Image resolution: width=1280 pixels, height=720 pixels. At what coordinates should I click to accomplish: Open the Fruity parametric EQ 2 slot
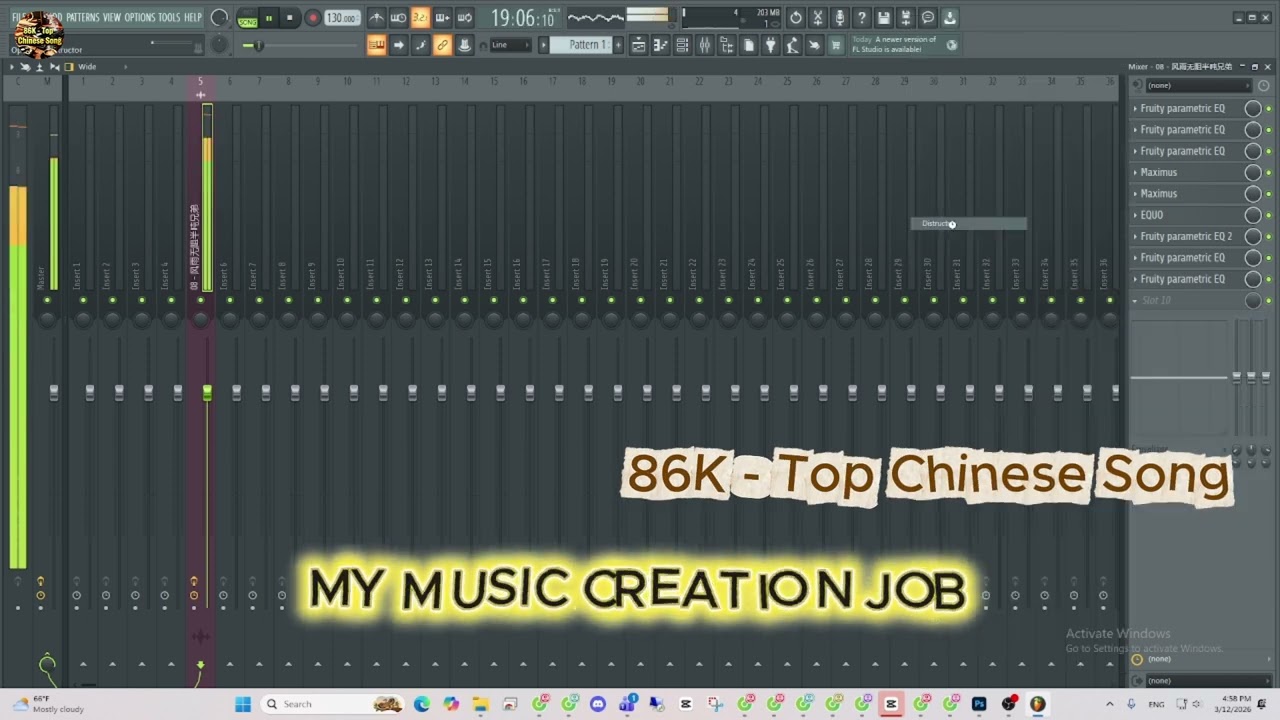tap(1186, 236)
